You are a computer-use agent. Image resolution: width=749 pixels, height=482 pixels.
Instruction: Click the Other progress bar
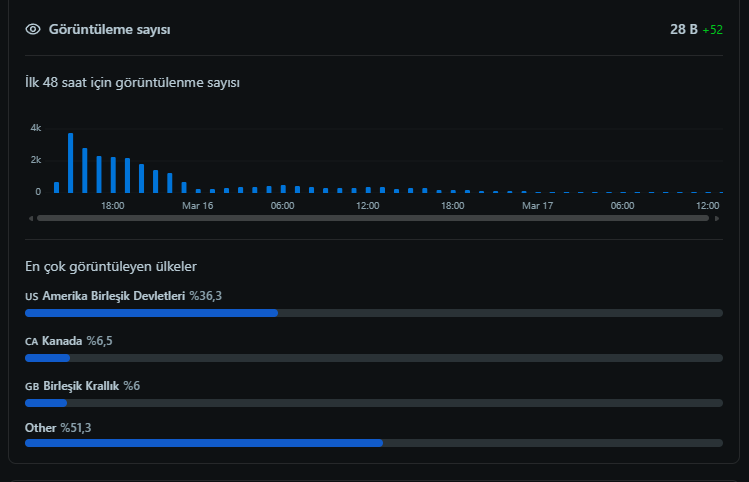374,443
